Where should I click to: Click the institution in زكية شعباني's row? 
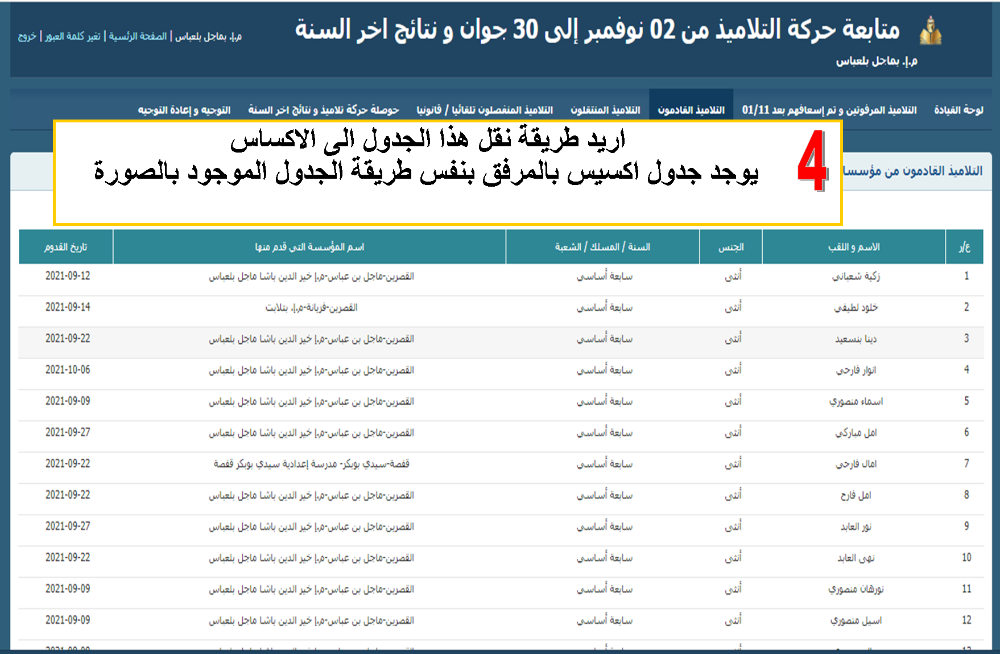coord(311,276)
